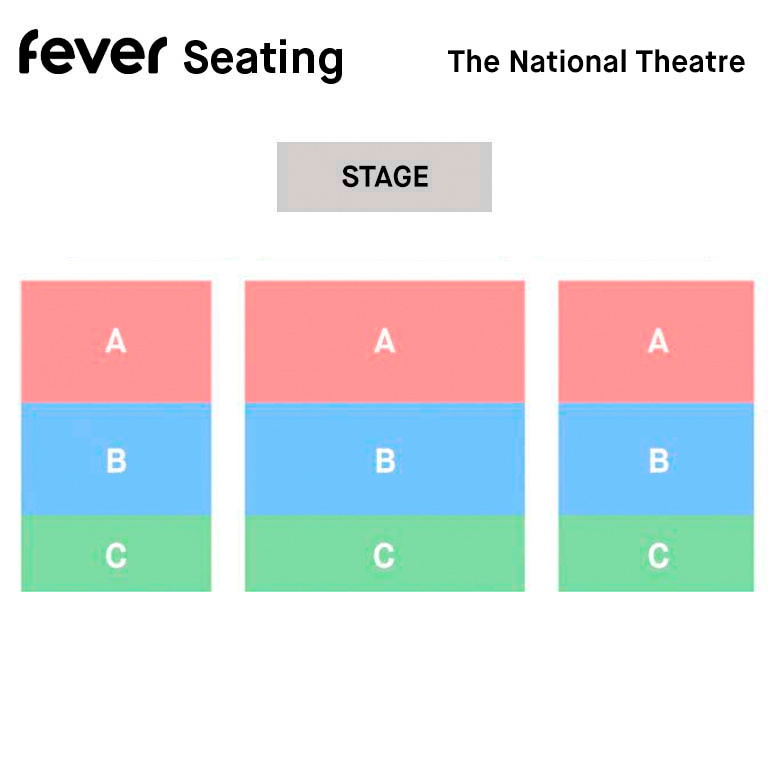Click The National Theatre venue title
This screenshot has width=768, height=768.
tap(596, 62)
